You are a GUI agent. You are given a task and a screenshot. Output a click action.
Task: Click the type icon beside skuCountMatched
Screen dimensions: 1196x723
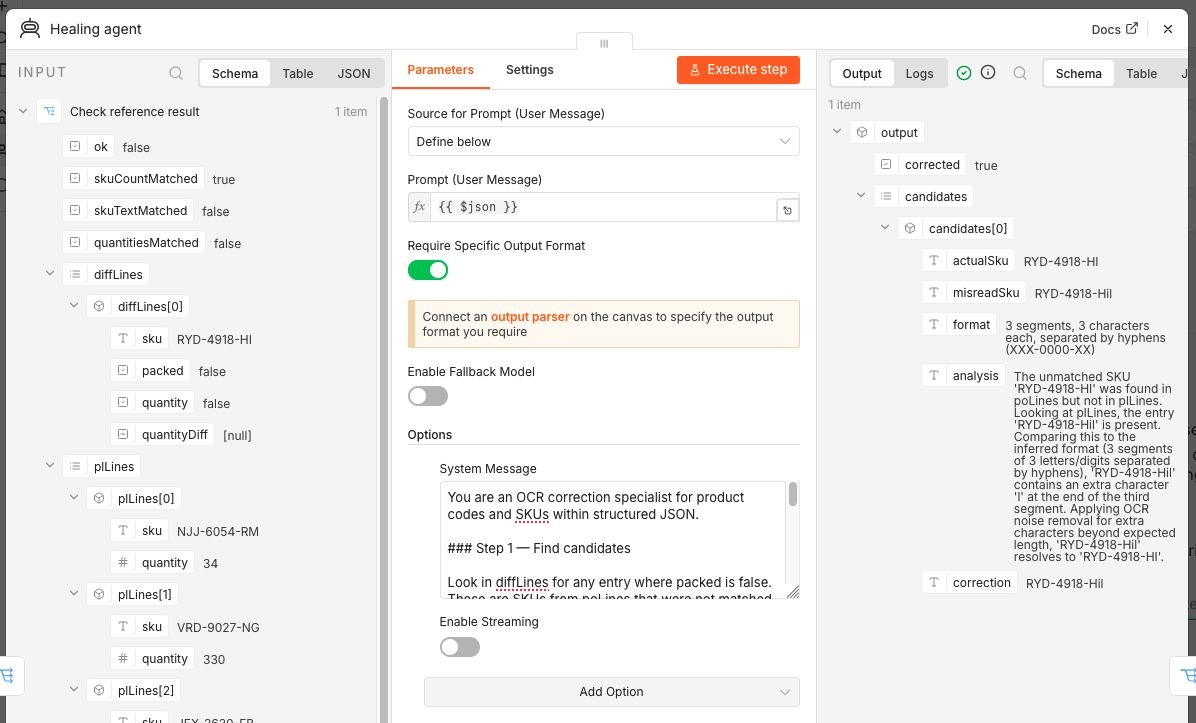75,178
